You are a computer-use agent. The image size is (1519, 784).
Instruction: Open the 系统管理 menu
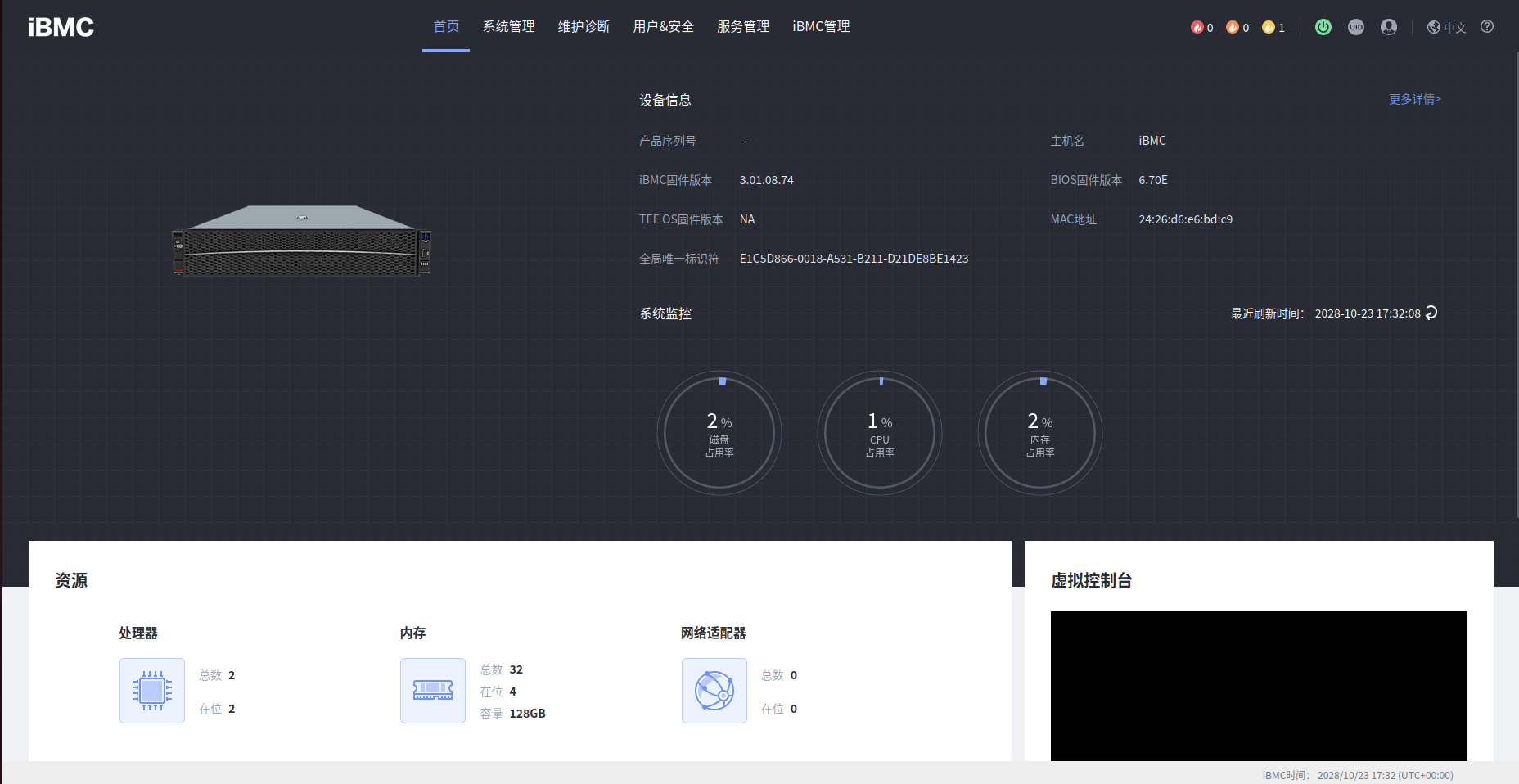(x=508, y=26)
